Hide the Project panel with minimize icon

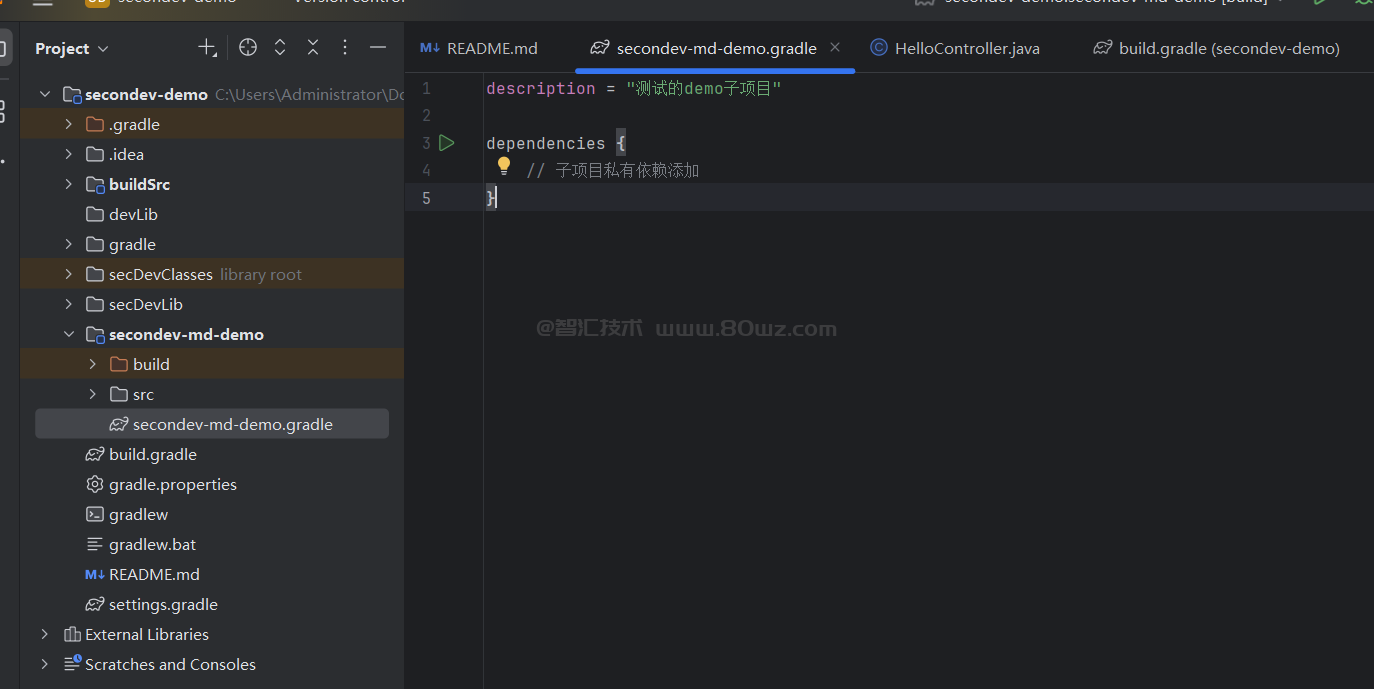click(x=378, y=48)
